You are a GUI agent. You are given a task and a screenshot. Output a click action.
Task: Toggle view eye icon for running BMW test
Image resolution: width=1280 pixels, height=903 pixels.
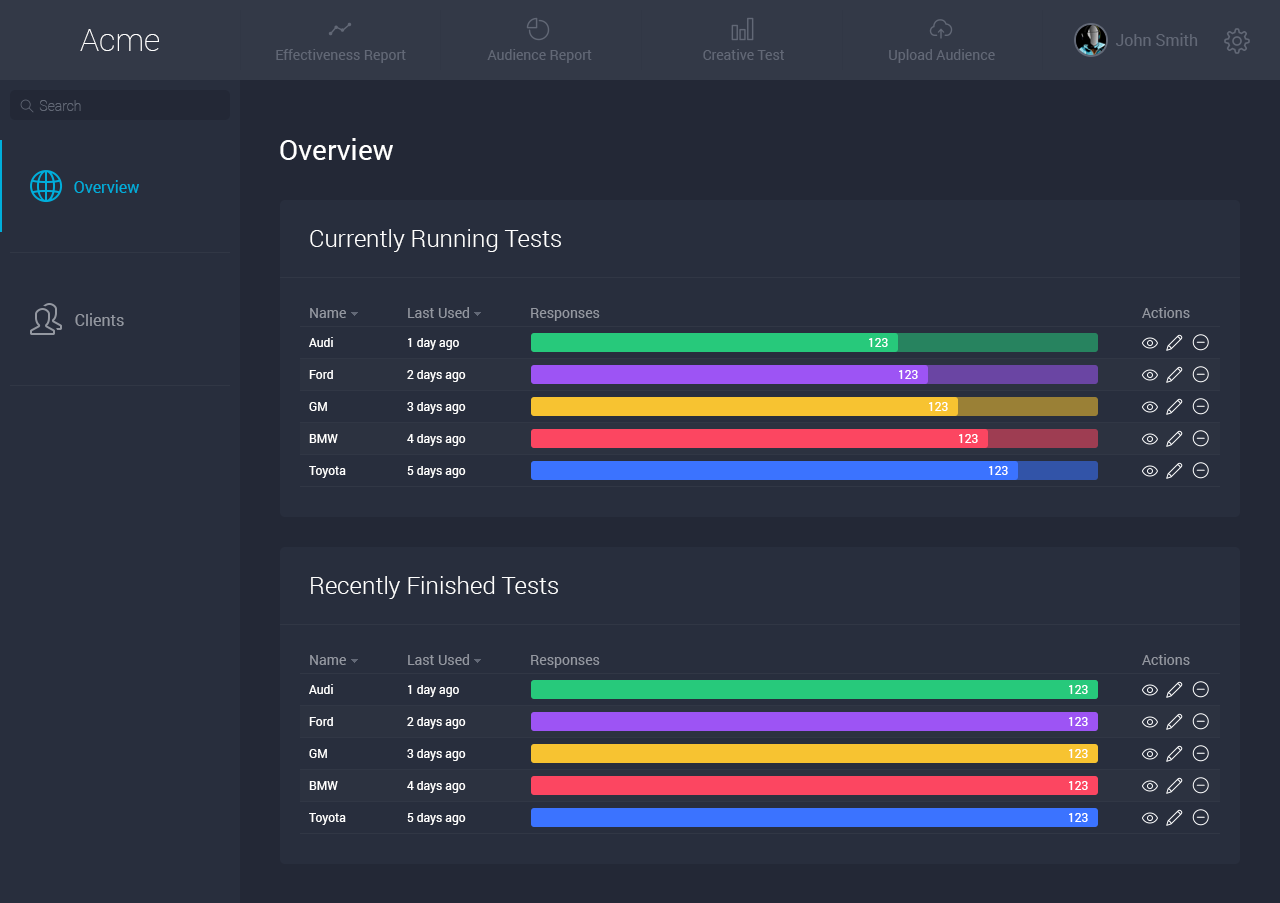[1150, 439]
